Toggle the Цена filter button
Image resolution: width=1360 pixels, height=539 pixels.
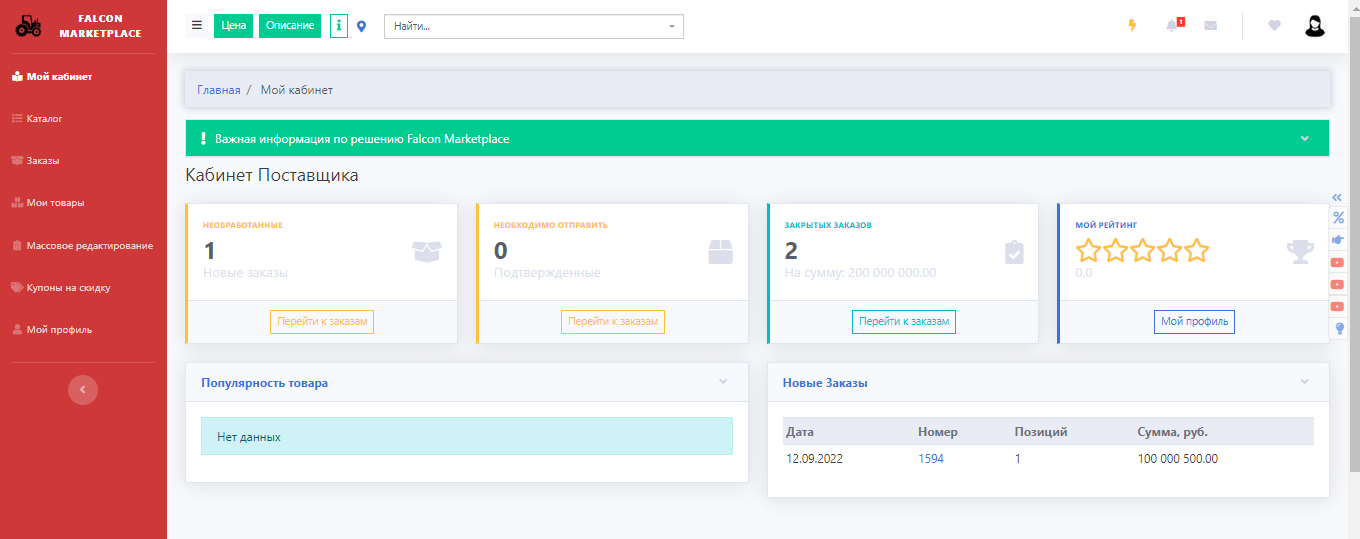[x=233, y=26]
